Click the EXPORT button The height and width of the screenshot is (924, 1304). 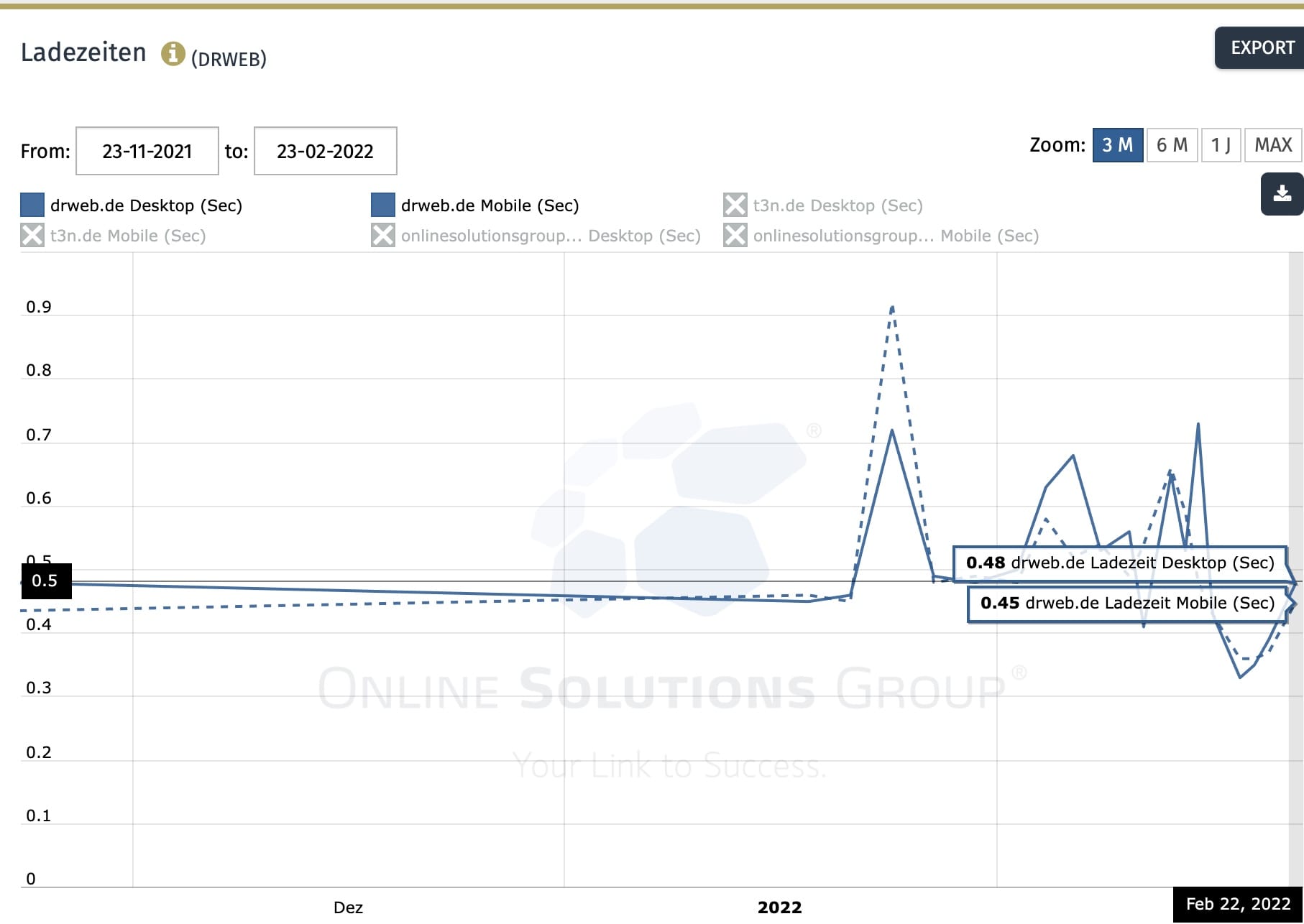coord(1260,48)
